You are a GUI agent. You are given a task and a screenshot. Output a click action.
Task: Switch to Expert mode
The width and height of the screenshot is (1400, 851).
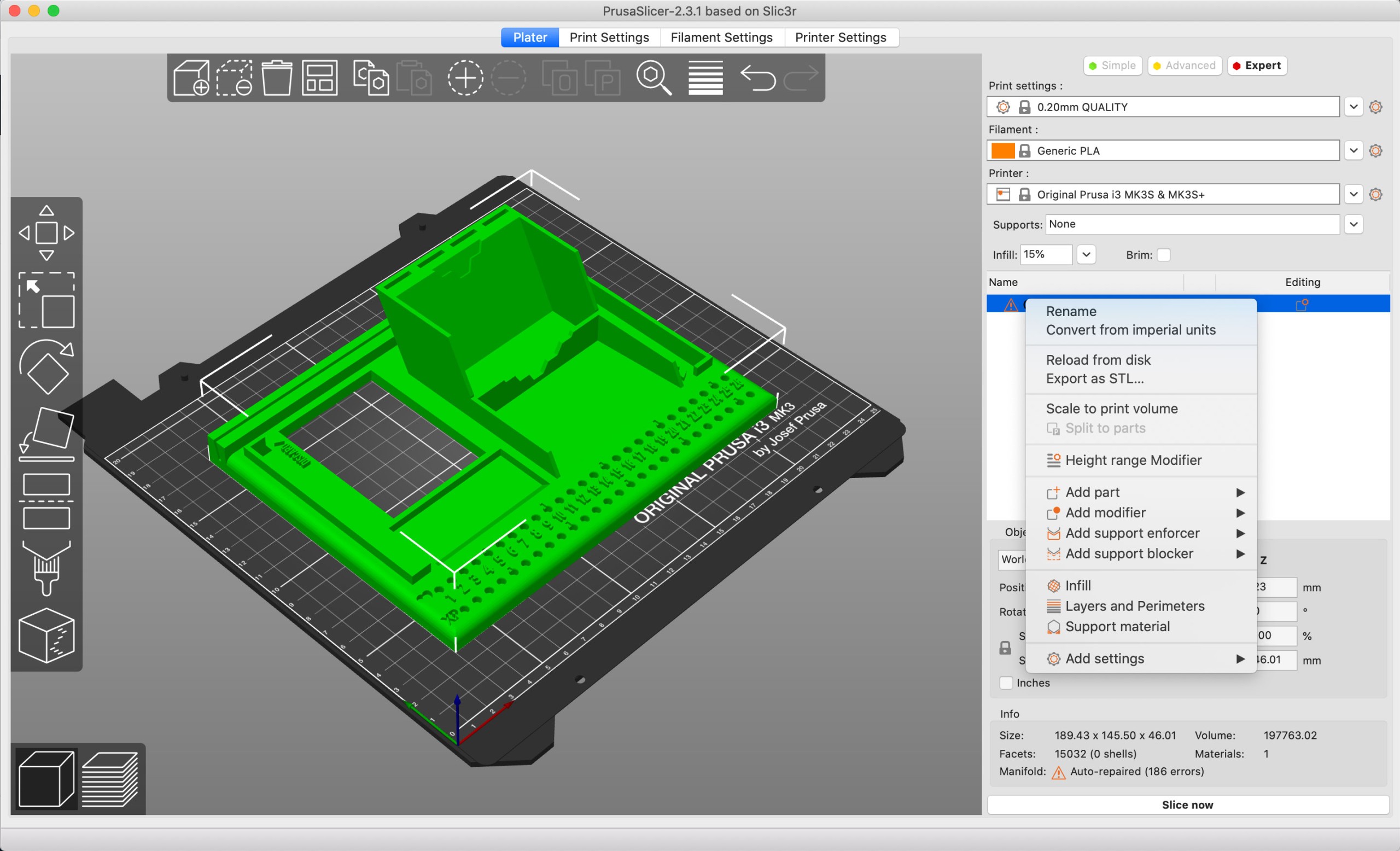[x=1257, y=65]
